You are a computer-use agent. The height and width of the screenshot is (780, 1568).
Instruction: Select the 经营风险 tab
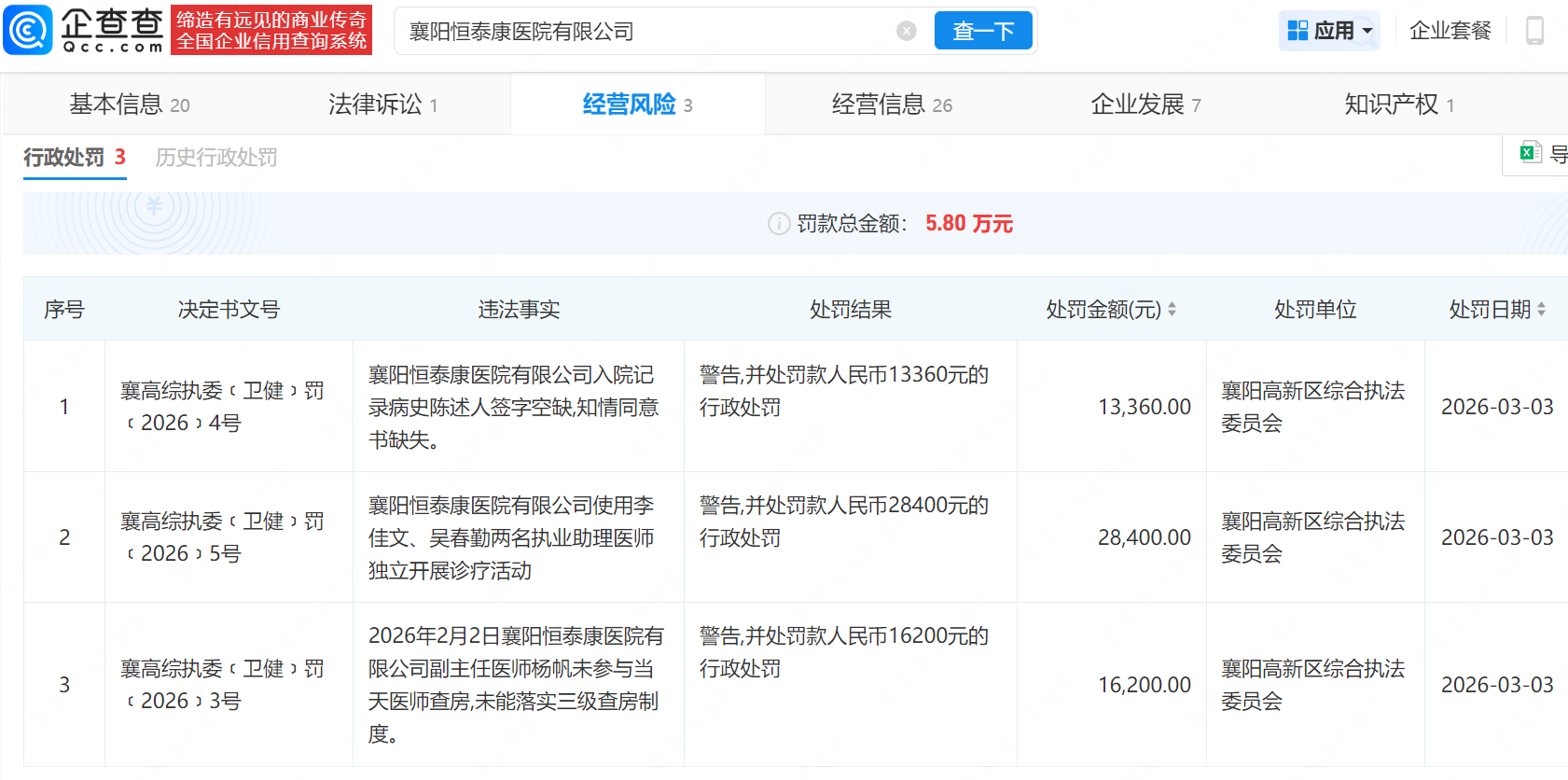point(637,104)
